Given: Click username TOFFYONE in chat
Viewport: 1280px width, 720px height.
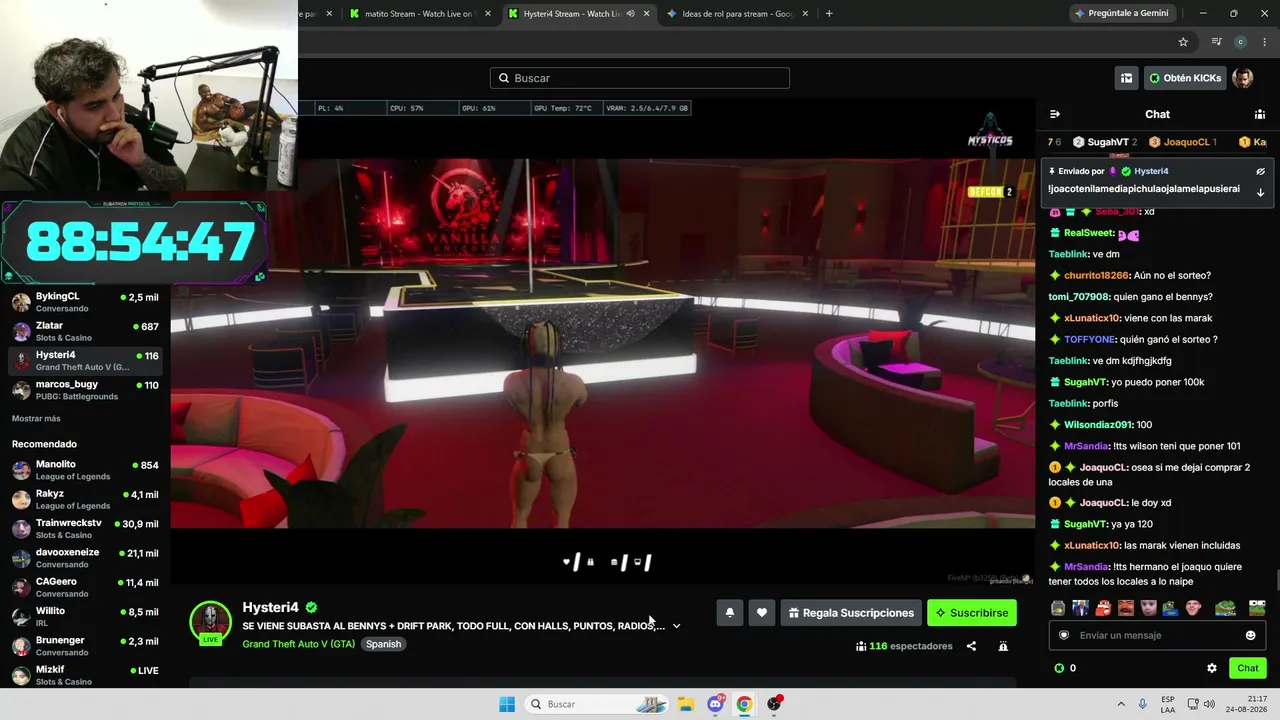Looking at the screenshot, I should pos(1089,339).
